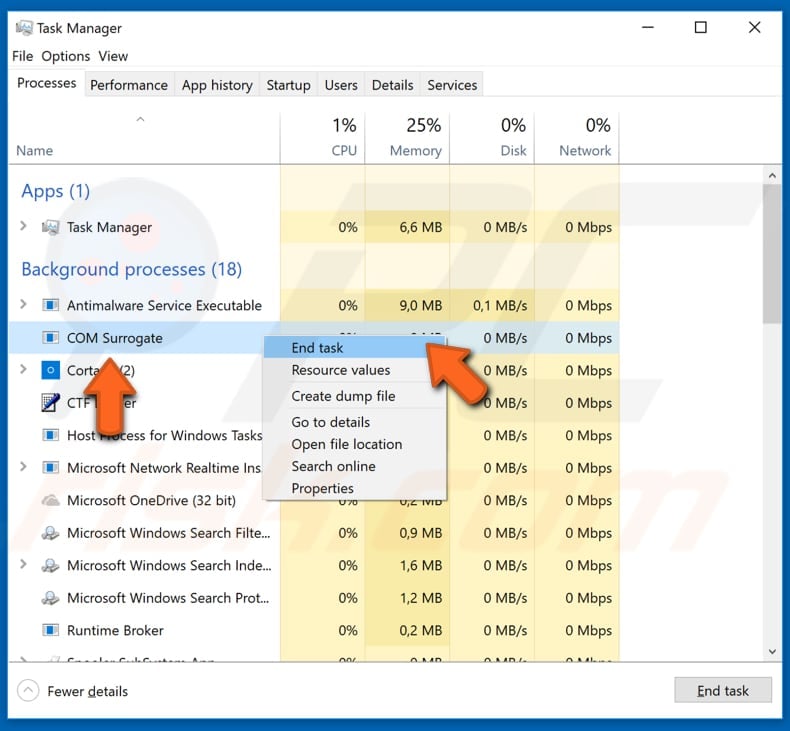Click the Host Process for Windows Tasks icon

(51, 436)
